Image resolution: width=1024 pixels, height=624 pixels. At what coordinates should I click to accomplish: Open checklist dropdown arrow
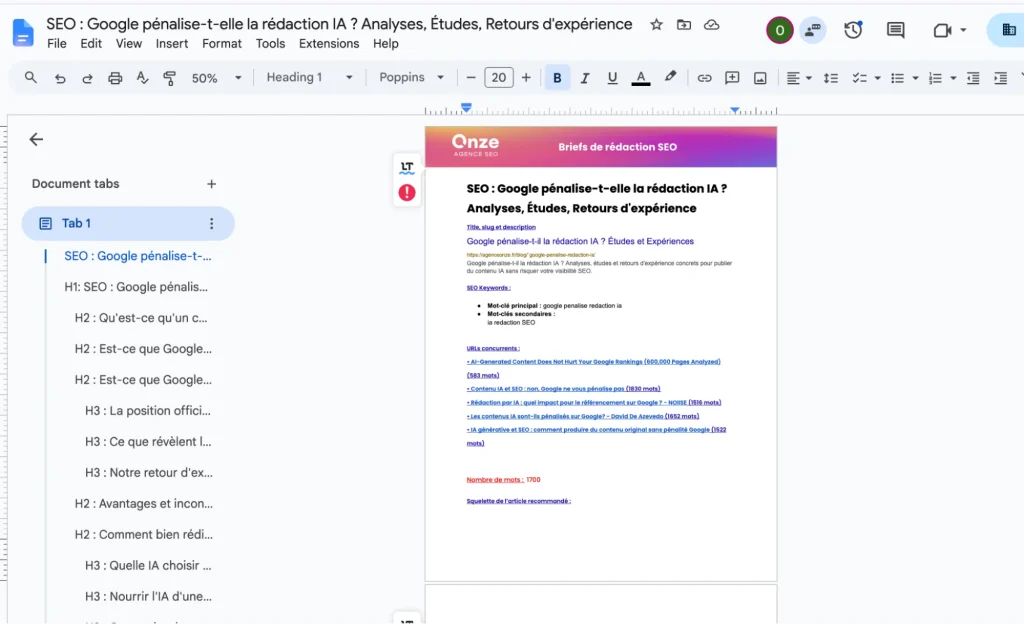878,78
